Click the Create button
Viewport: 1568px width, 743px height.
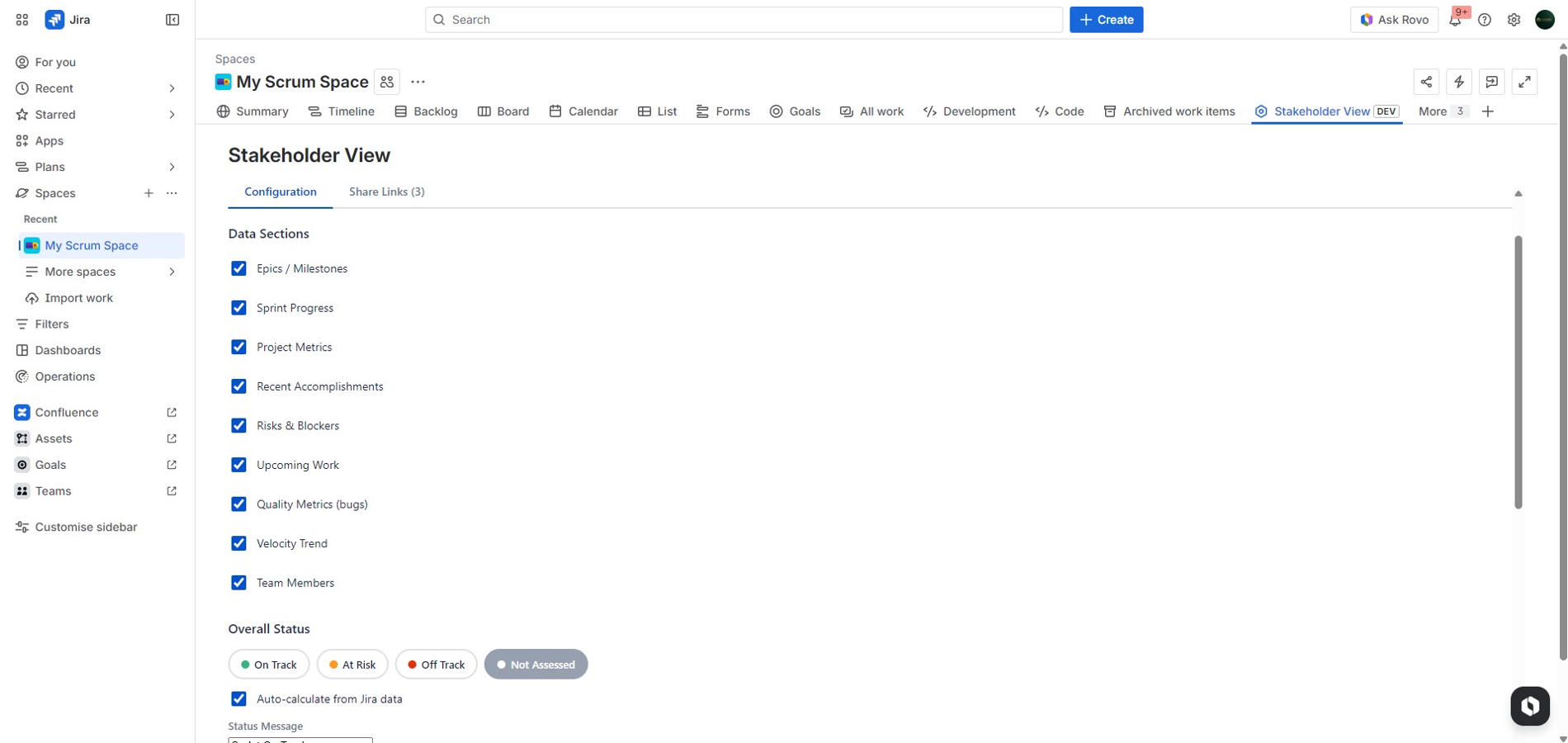[x=1106, y=19]
